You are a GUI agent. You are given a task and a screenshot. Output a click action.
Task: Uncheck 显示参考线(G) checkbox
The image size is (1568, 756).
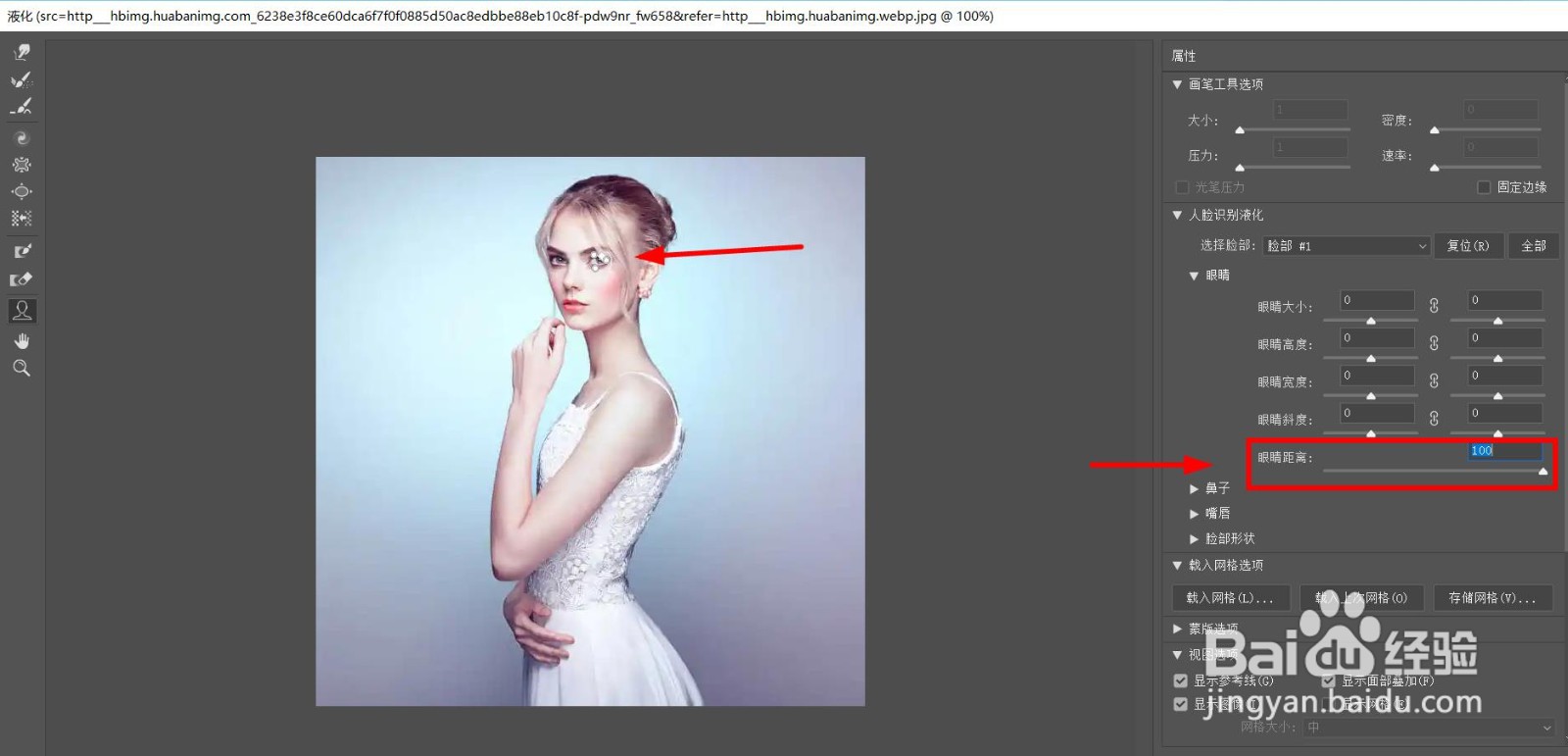pos(1181,680)
